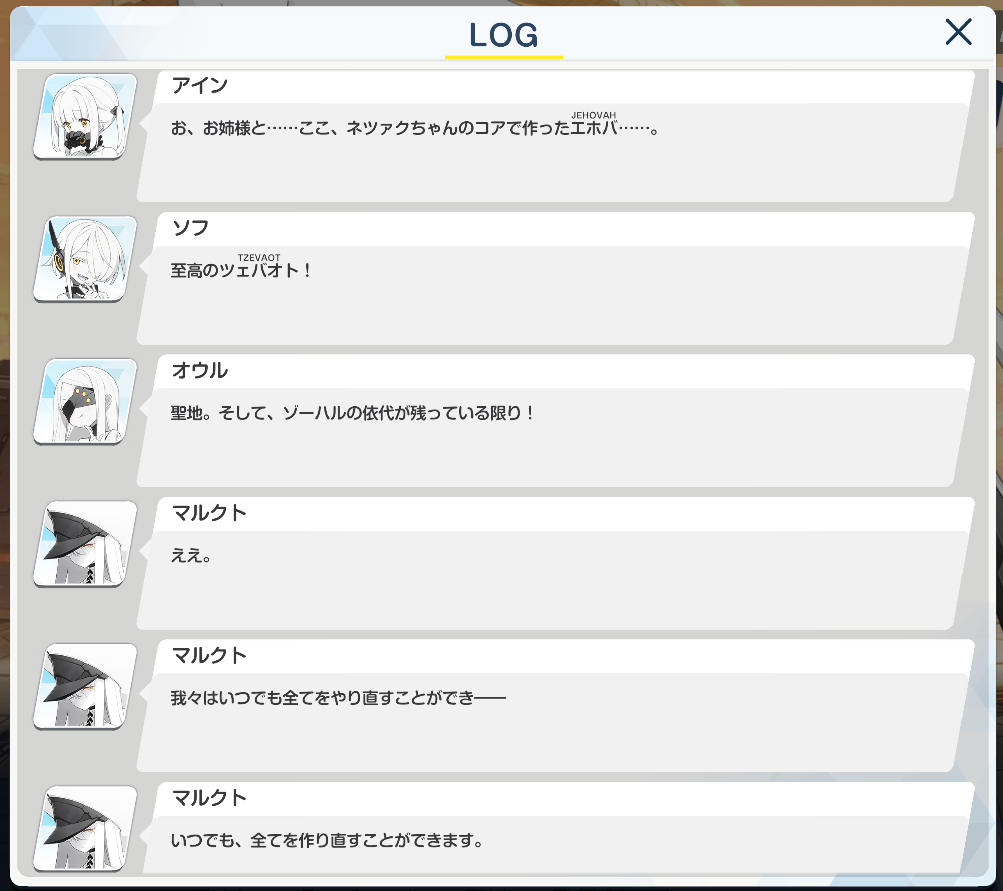Click the bottom マルクト portrait
The image size is (1003, 891).
(x=85, y=830)
